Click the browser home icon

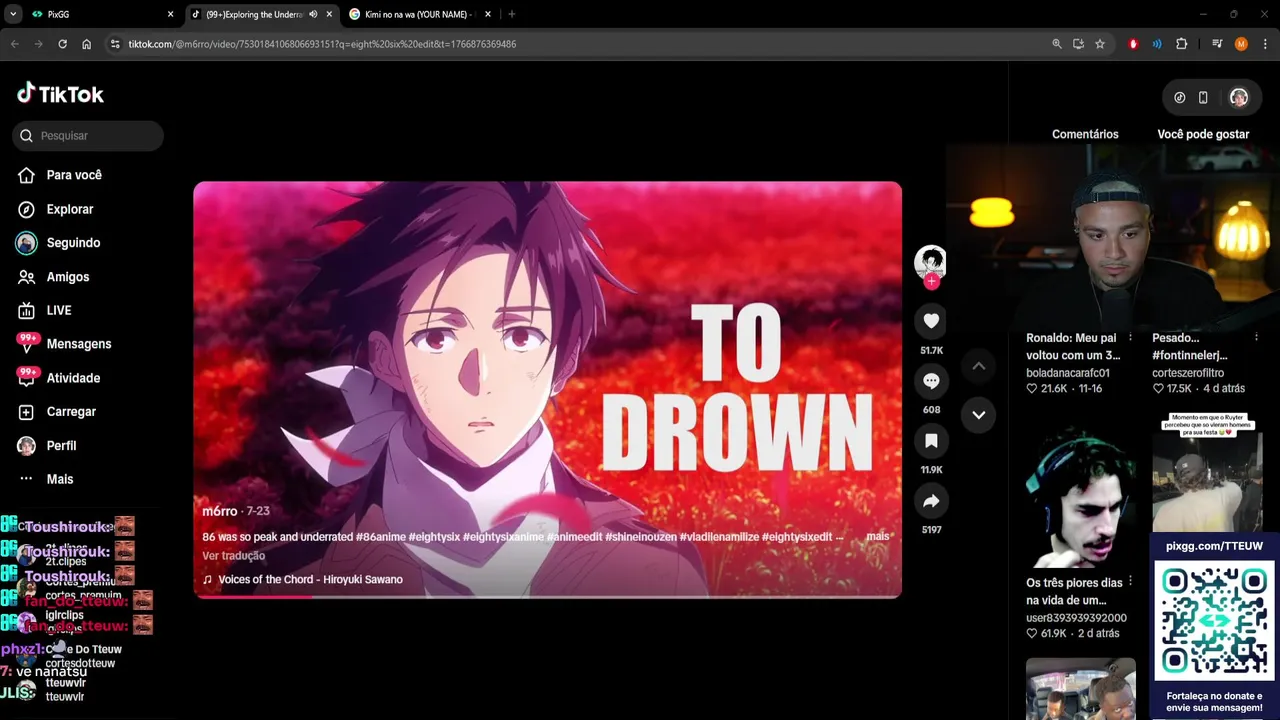(87, 44)
